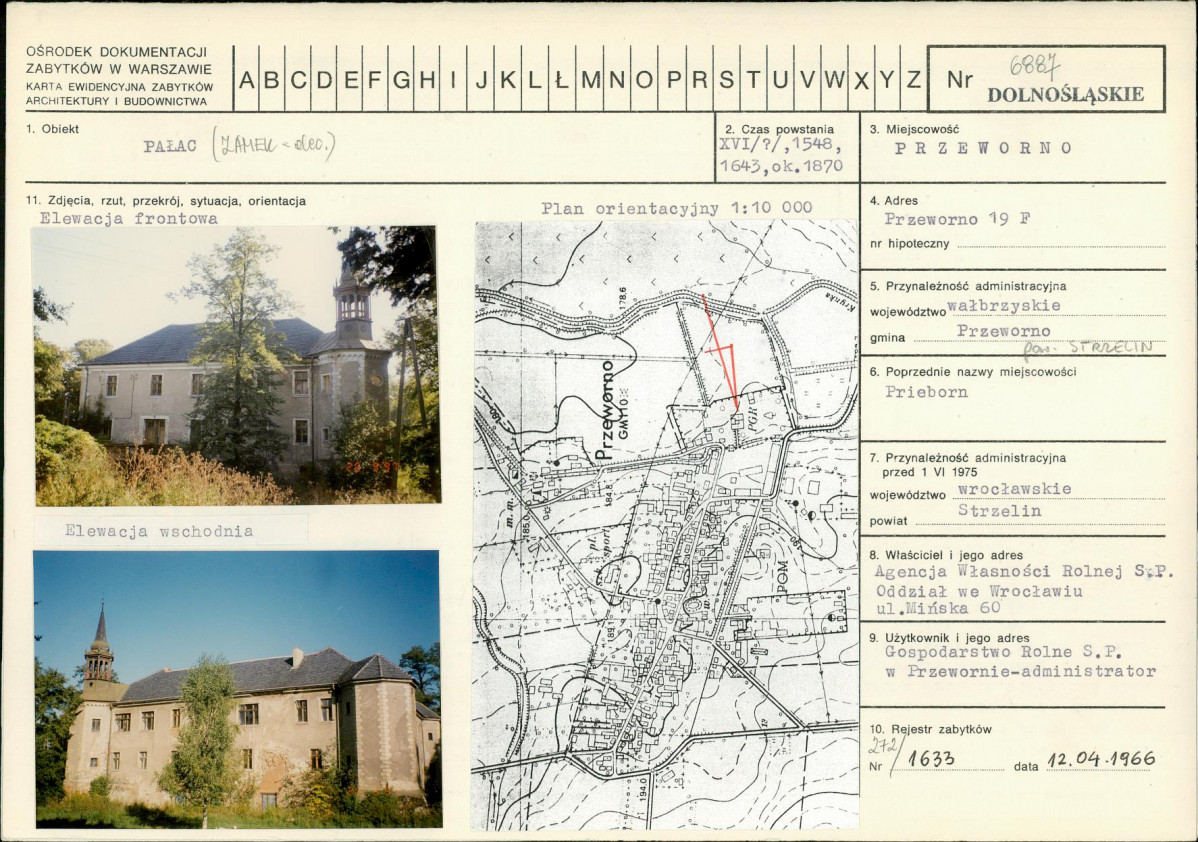This screenshot has height=842, width=1198.
Task: Click the 'Elewacja wschodnia' caption label
Action: [x=159, y=531]
